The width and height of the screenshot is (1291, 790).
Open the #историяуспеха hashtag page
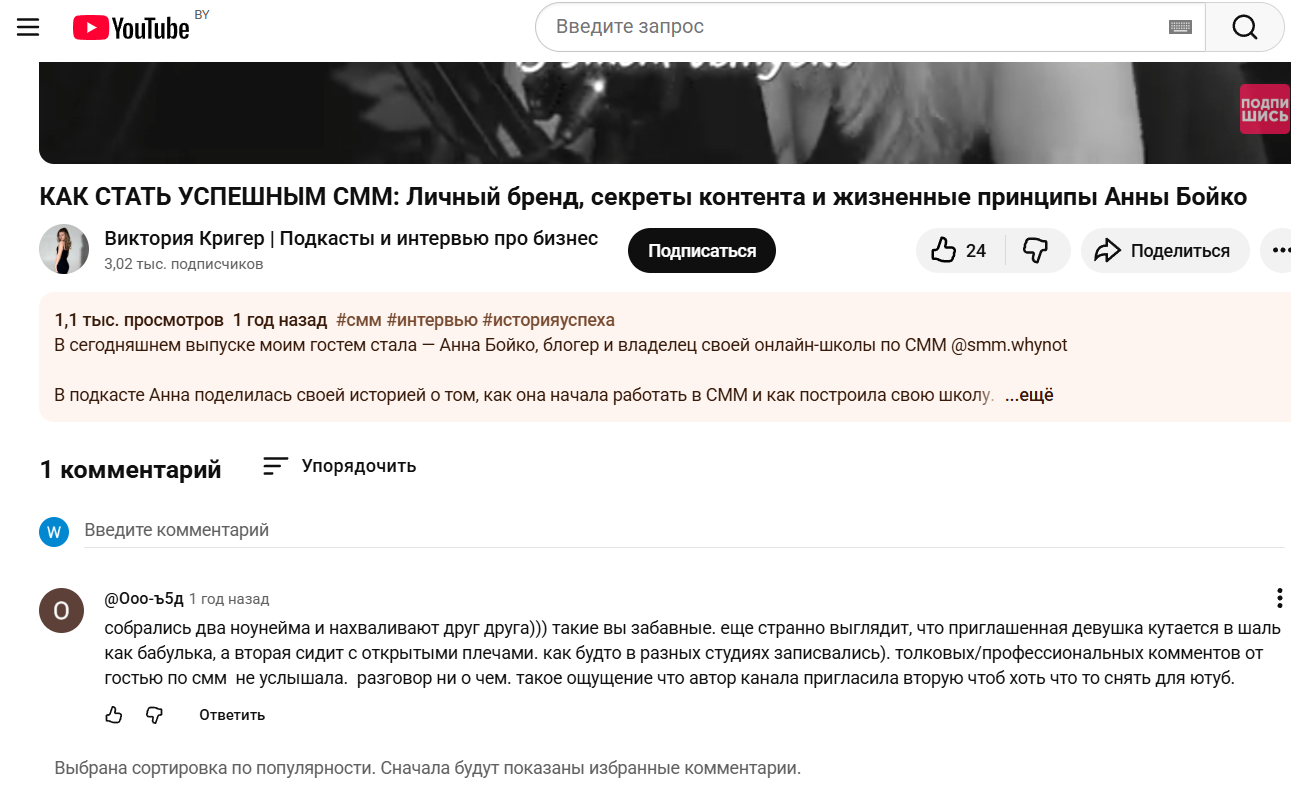coord(550,318)
